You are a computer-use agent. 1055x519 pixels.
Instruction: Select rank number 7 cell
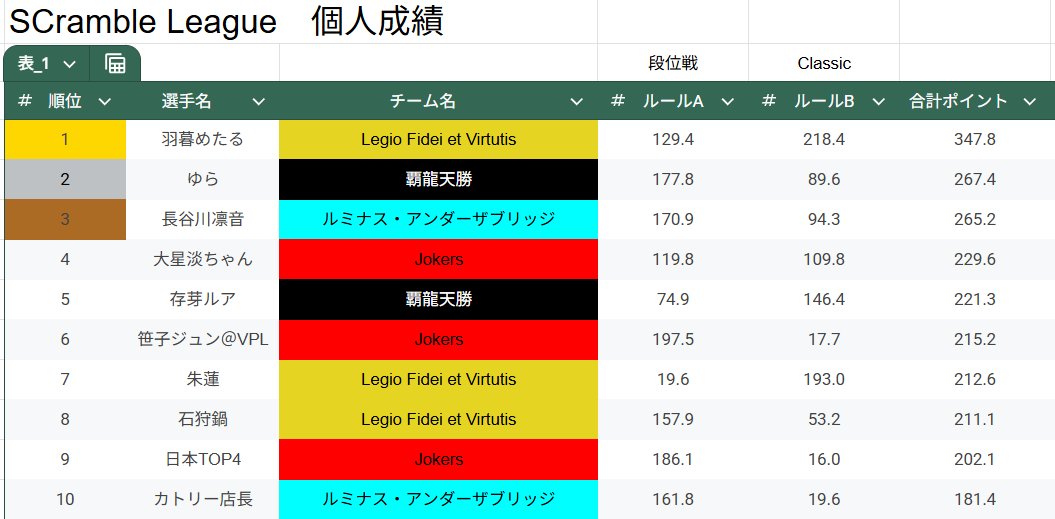coord(65,379)
